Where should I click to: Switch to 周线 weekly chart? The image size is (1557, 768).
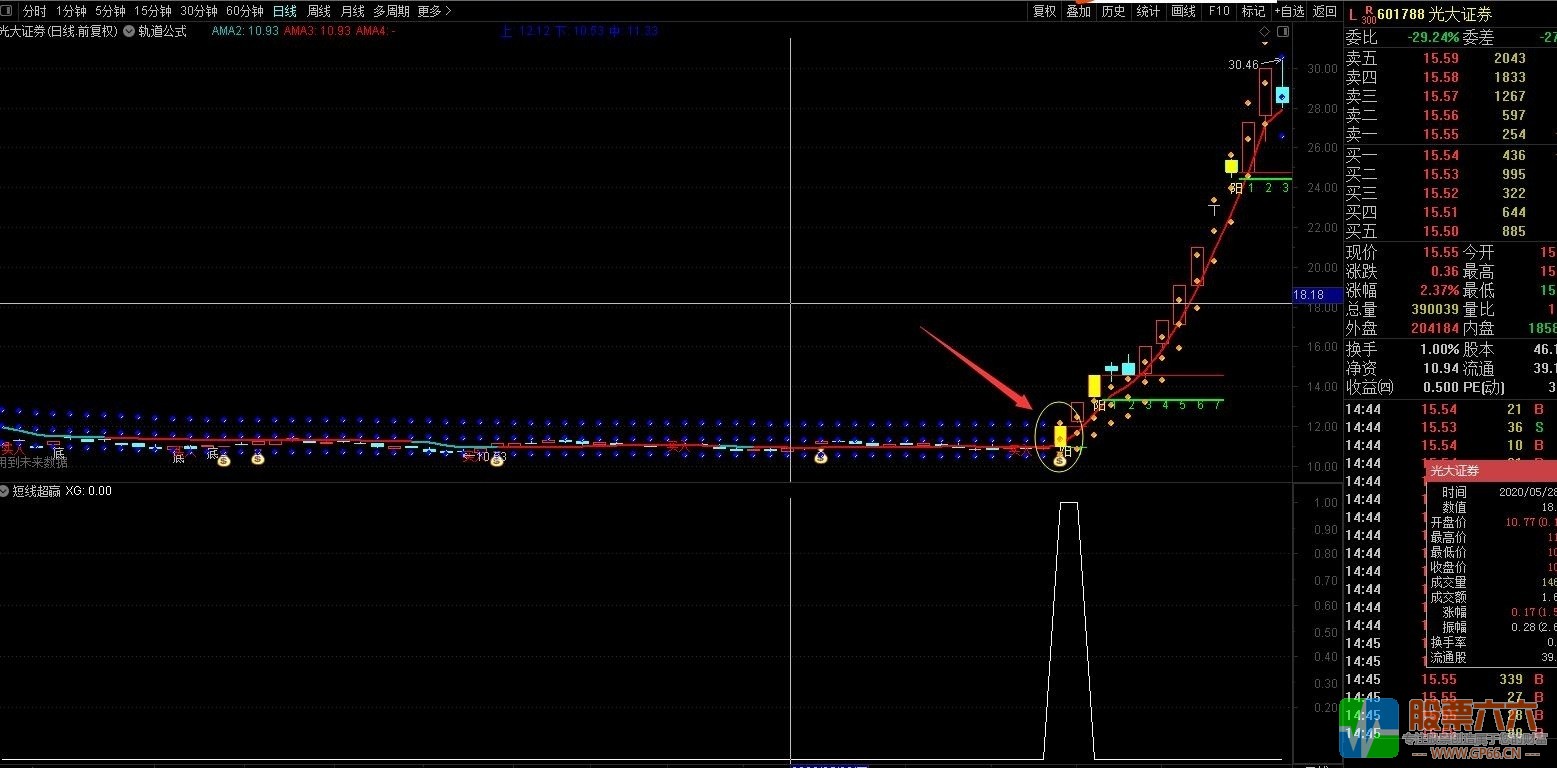click(319, 11)
